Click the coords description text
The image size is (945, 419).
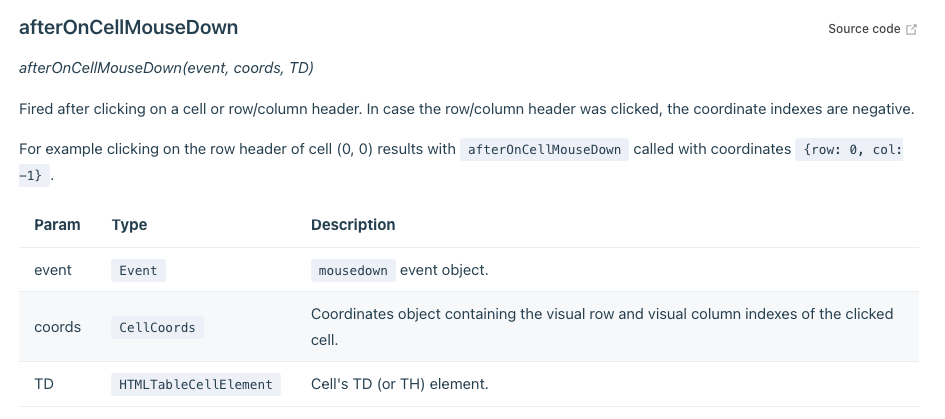tap(602, 327)
